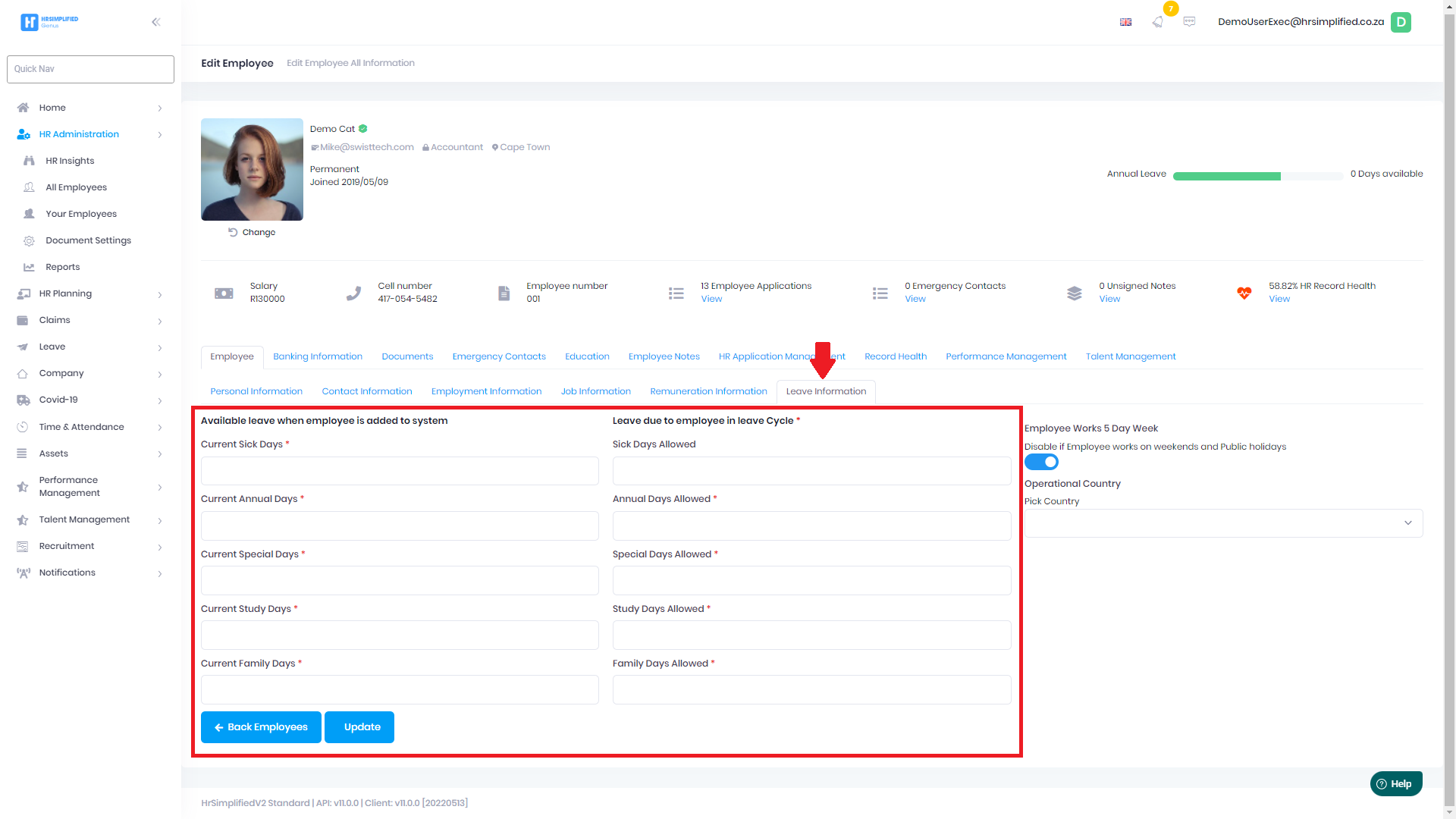Screen dimensions: 1456x819
Task: Open the chat messages icon
Action: [1189, 22]
